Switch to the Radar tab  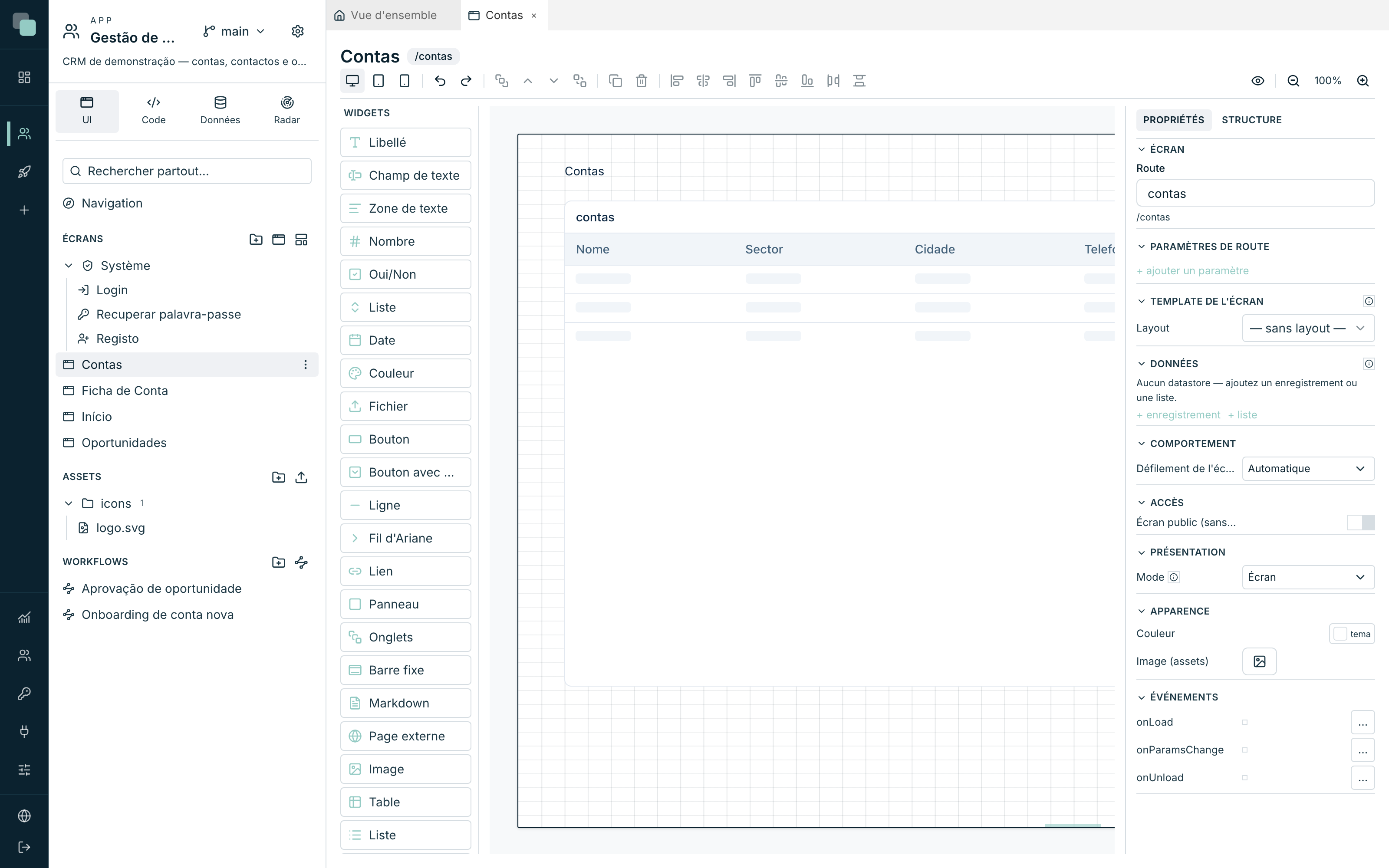tap(287, 111)
